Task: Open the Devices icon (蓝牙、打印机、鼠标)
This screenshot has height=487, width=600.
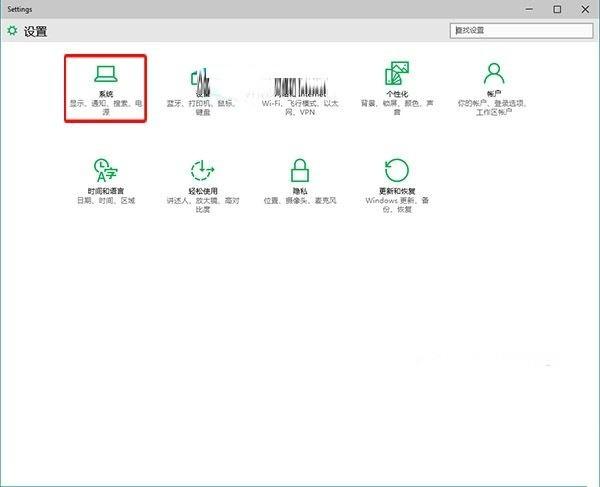Action: click(x=202, y=80)
